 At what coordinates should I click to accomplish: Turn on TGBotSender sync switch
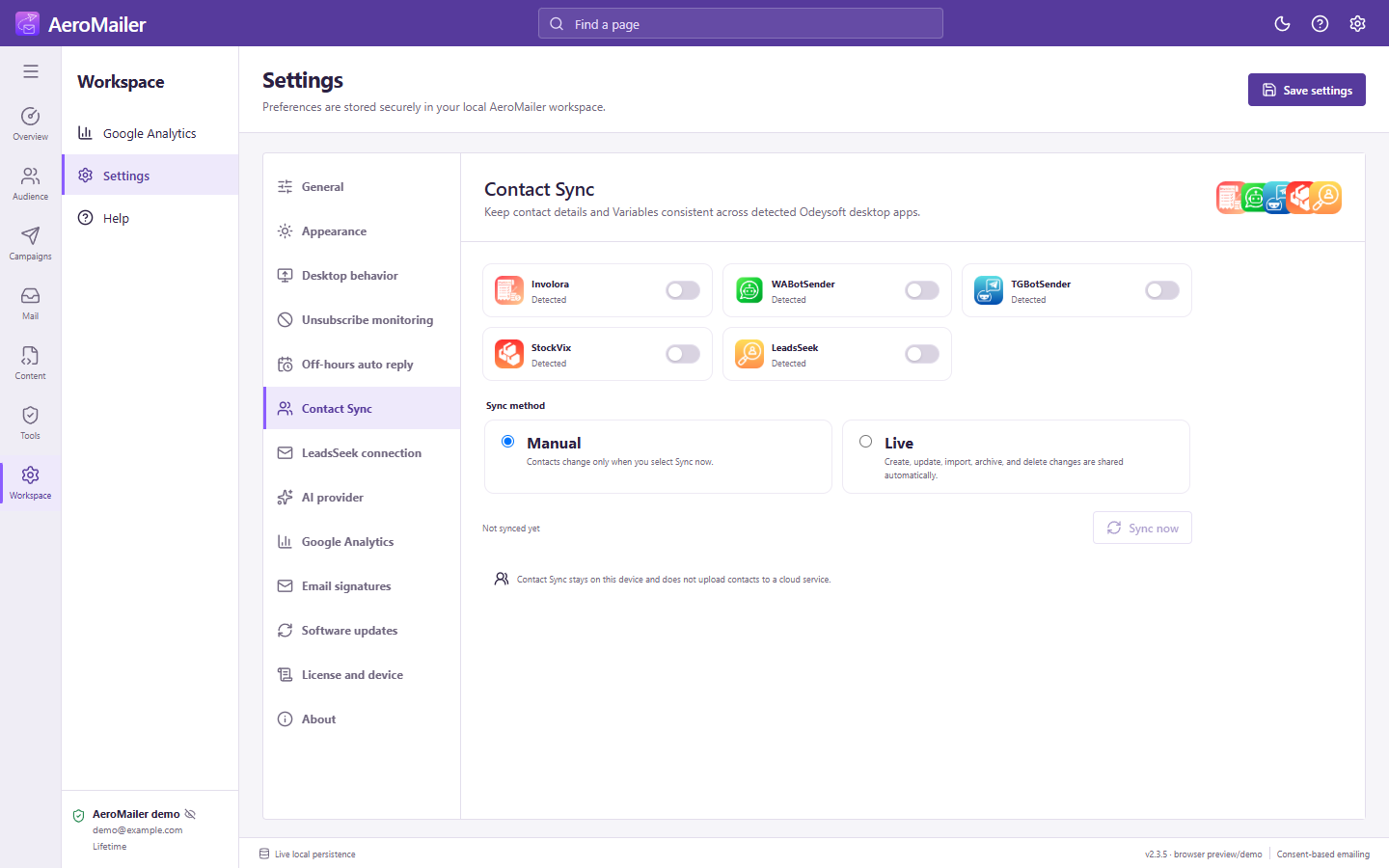[x=1162, y=290]
